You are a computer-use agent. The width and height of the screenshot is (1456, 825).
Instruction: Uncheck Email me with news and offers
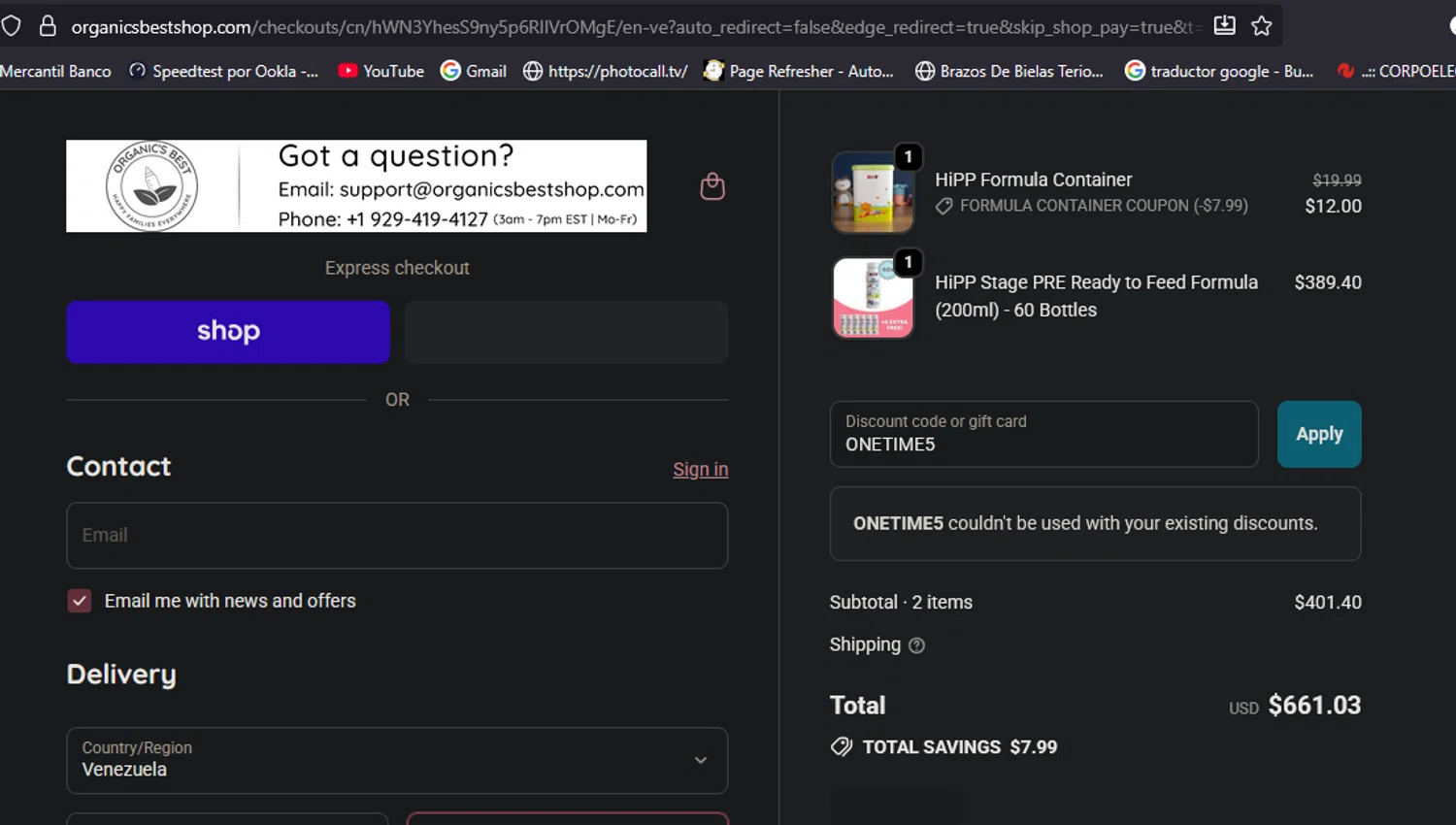click(80, 601)
